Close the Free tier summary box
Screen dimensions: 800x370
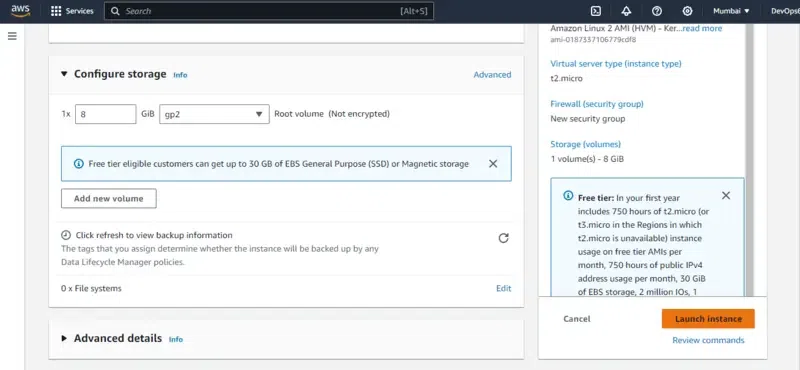pos(726,195)
